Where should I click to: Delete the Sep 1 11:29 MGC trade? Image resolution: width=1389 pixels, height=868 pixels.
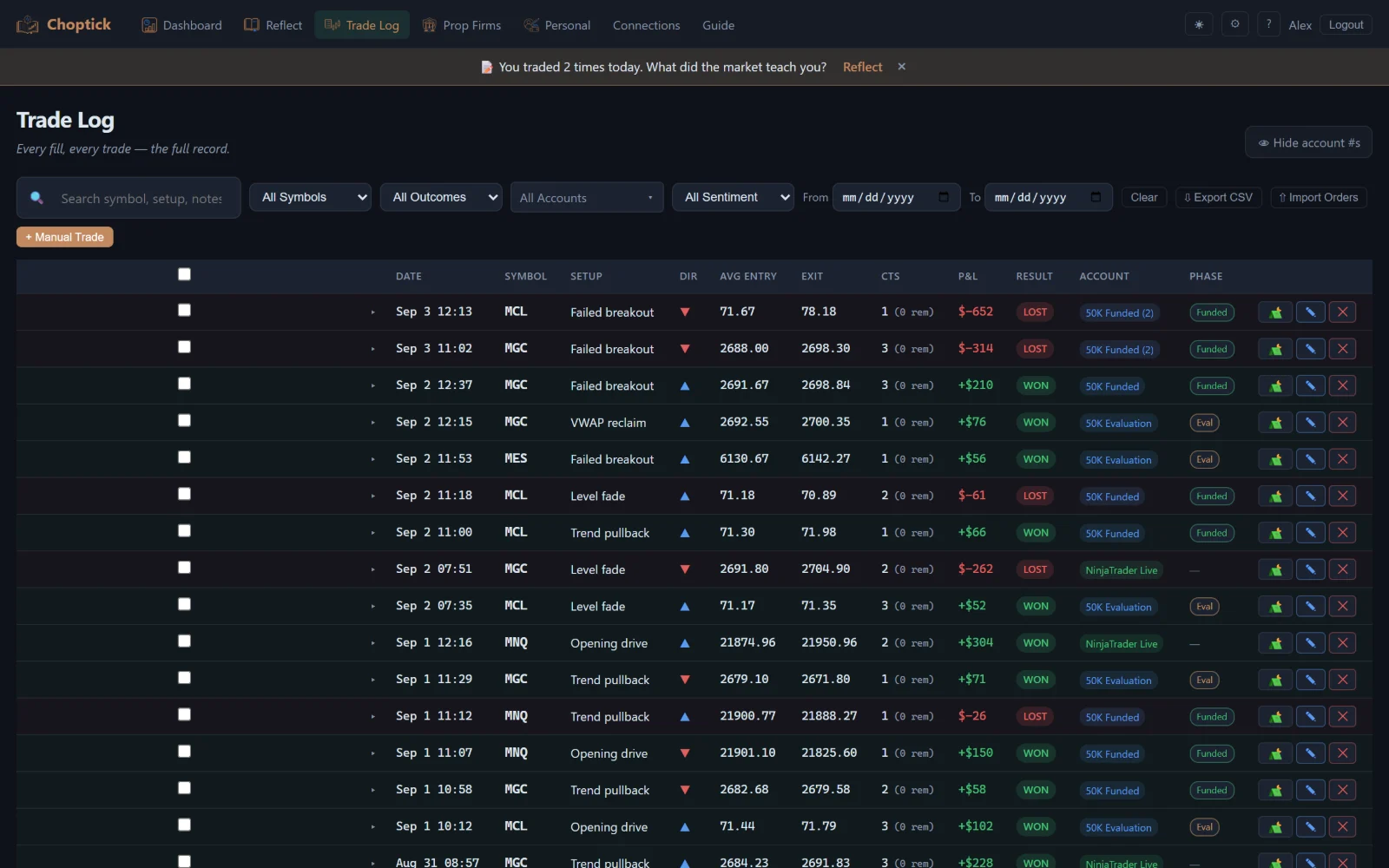pyautogui.click(x=1342, y=680)
